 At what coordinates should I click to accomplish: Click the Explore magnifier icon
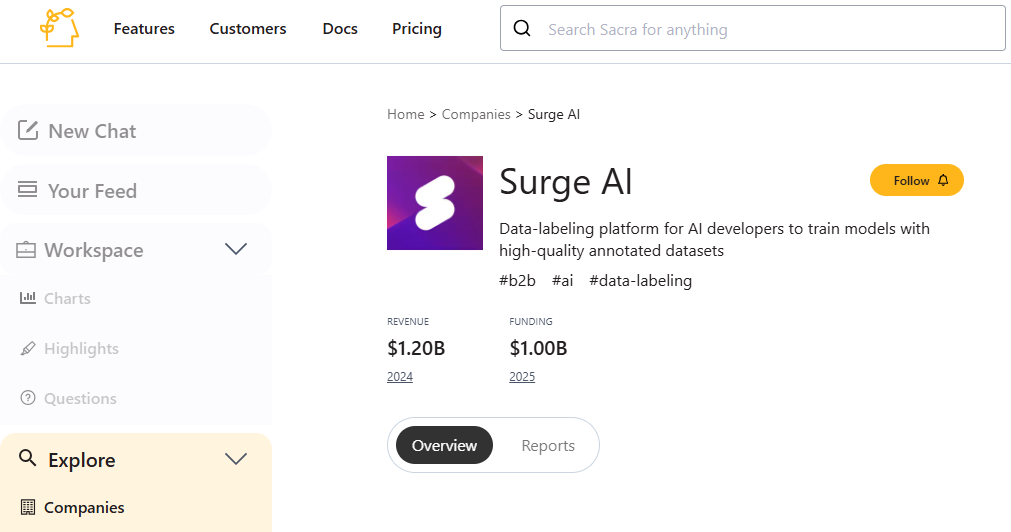(27, 458)
